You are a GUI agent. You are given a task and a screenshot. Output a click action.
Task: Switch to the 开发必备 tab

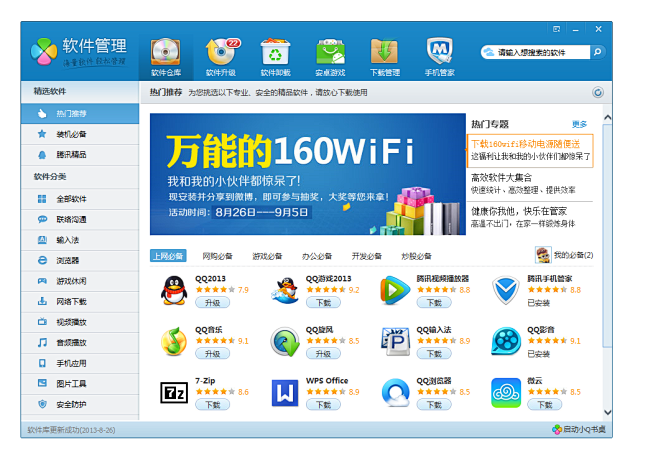367,256
